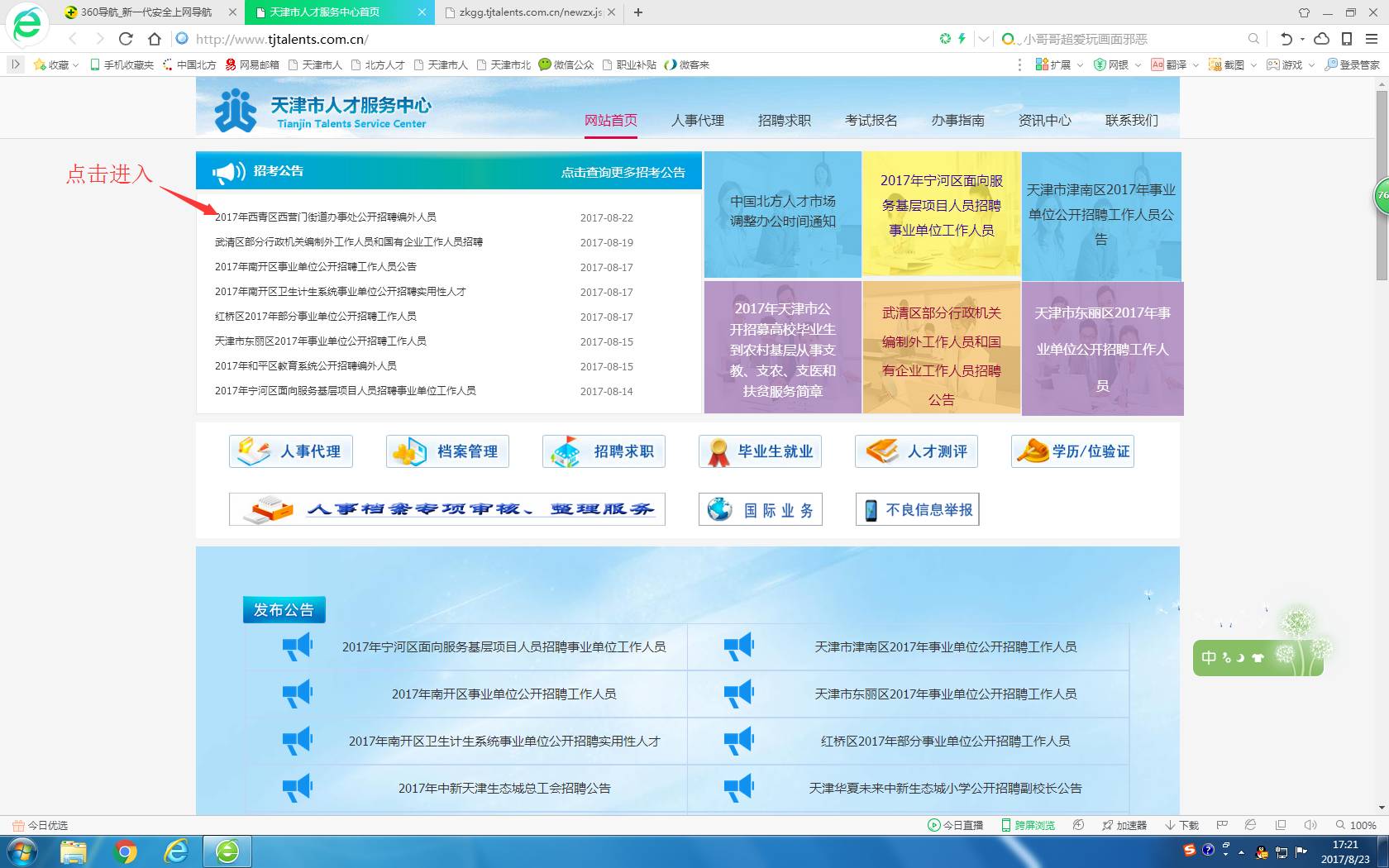
Task: Click the 国际业务 globe icon button
Action: pyautogui.click(x=761, y=509)
